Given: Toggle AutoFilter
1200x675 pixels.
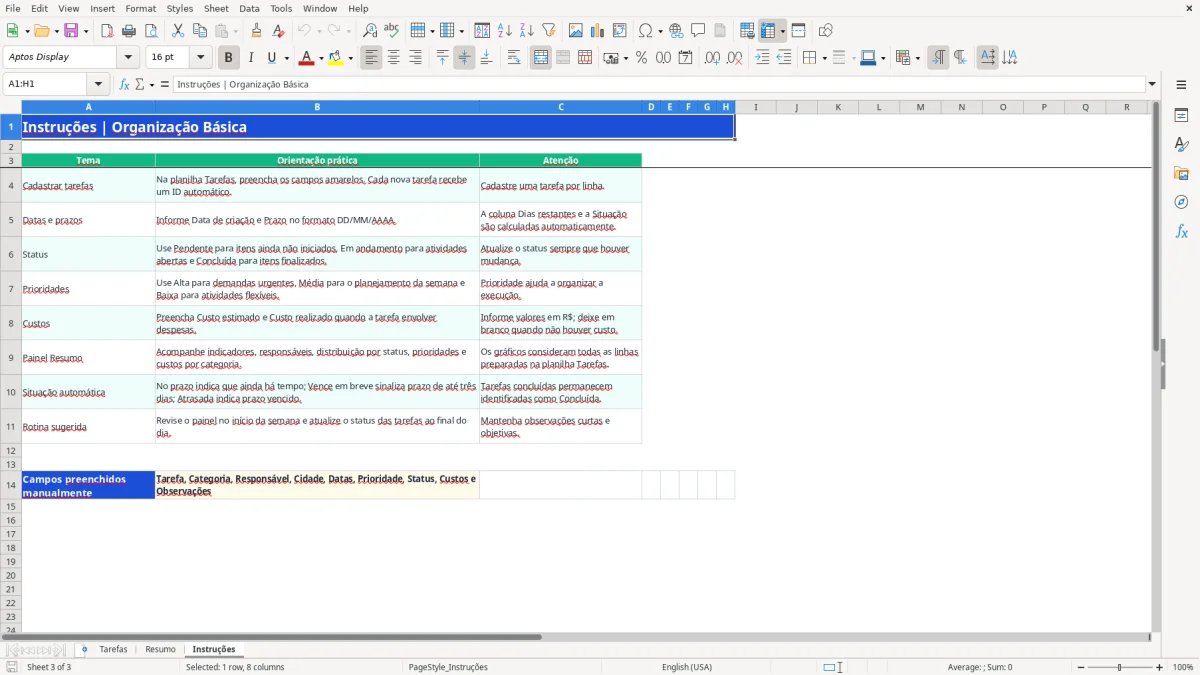Looking at the screenshot, I should tap(549, 31).
